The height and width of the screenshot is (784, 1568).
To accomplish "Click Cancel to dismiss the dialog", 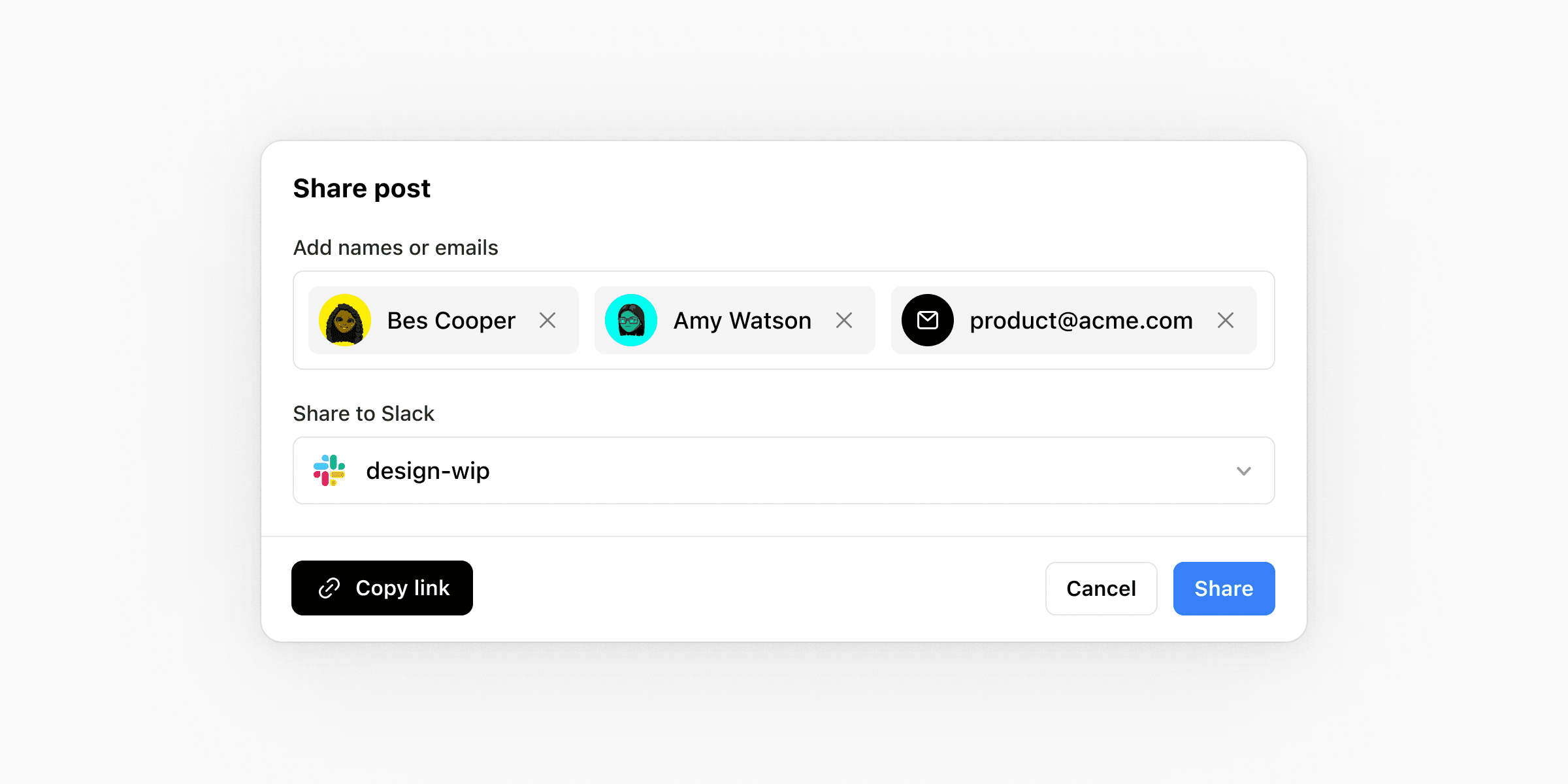I will tap(1101, 588).
